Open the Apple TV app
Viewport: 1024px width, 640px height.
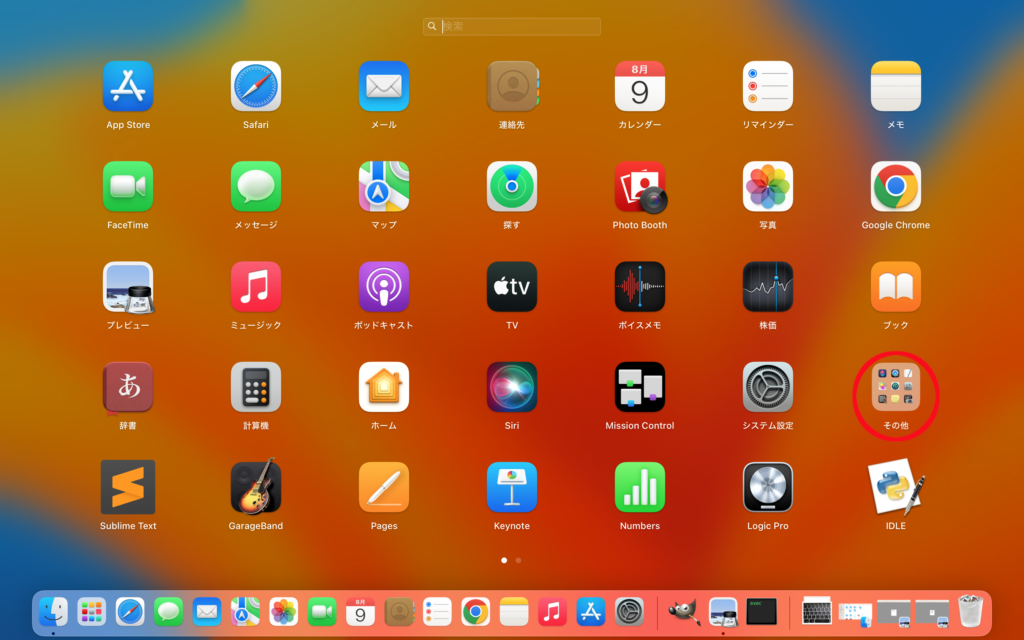(x=512, y=287)
